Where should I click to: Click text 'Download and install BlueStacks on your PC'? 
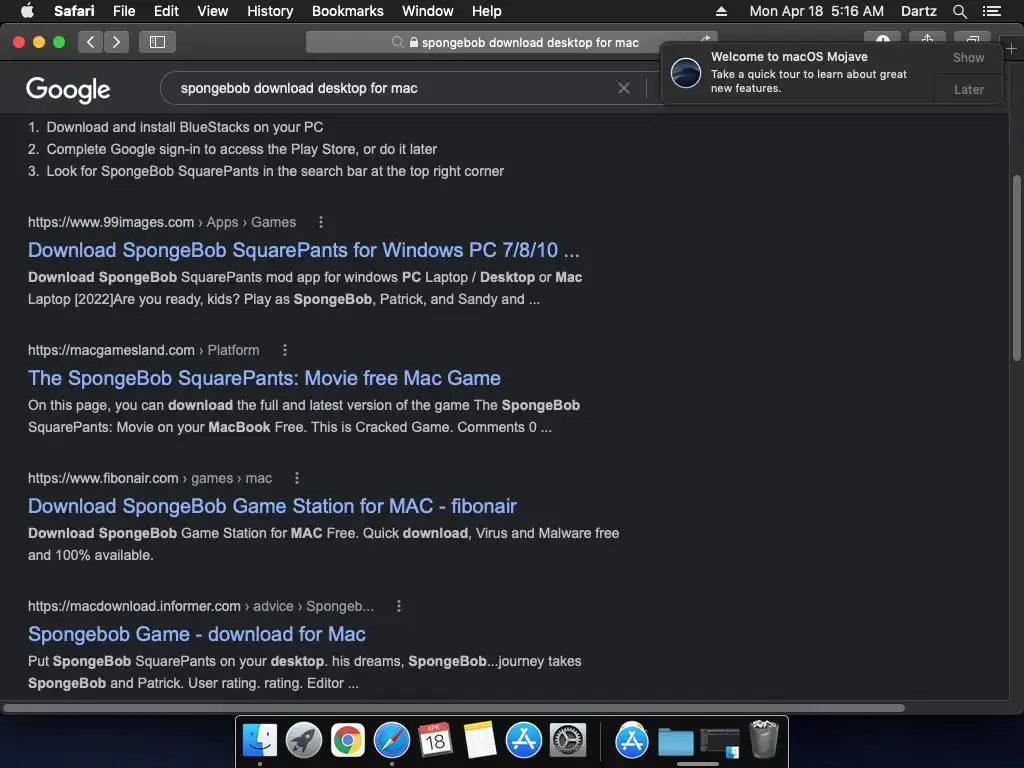(x=185, y=127)
